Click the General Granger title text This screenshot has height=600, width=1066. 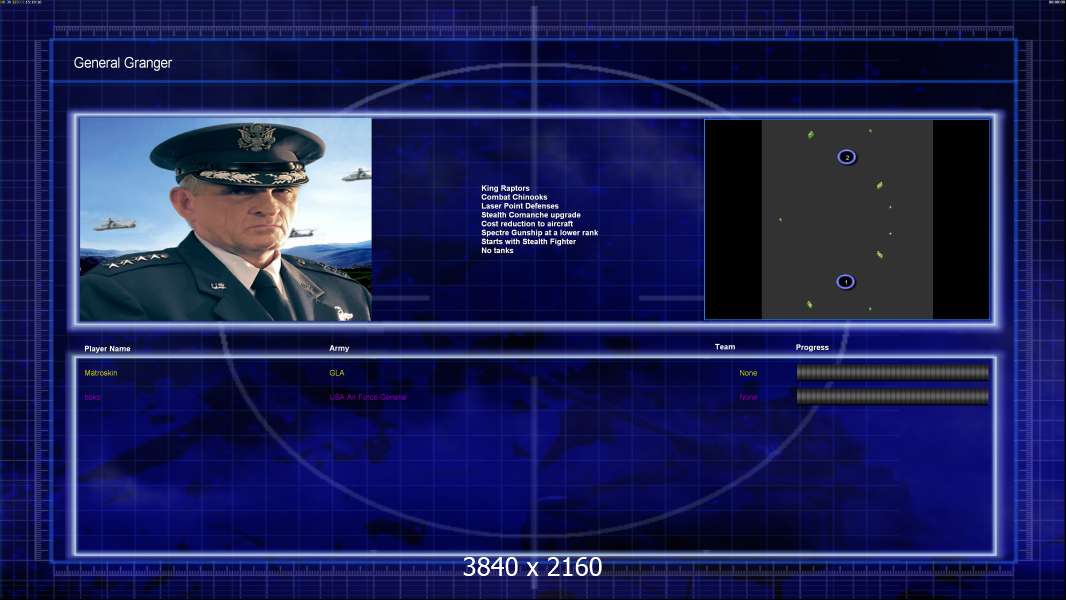pyautogui.click(x=122, y=63)
